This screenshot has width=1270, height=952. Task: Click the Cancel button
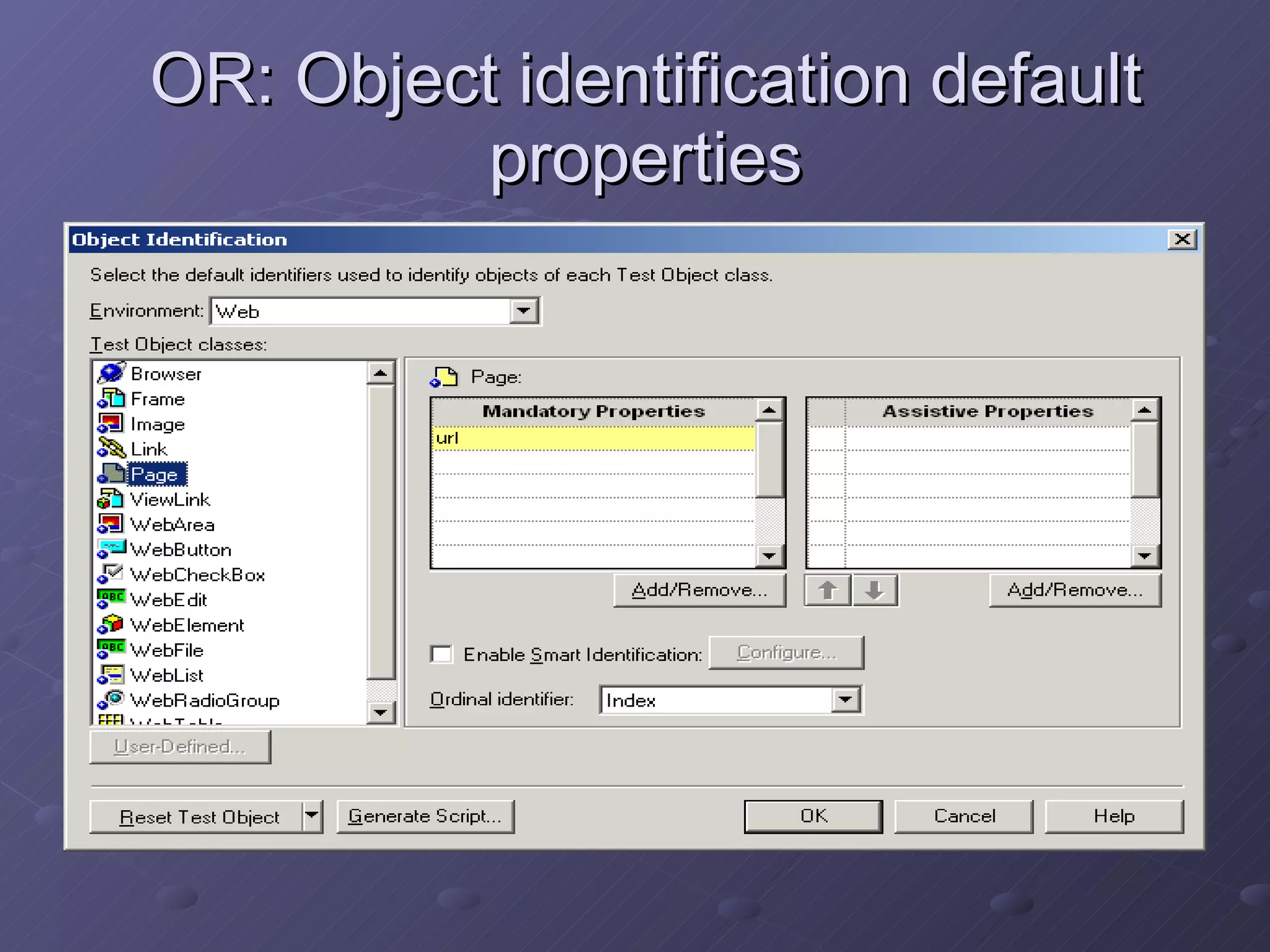pyautogui.click(x=964, y=816)
